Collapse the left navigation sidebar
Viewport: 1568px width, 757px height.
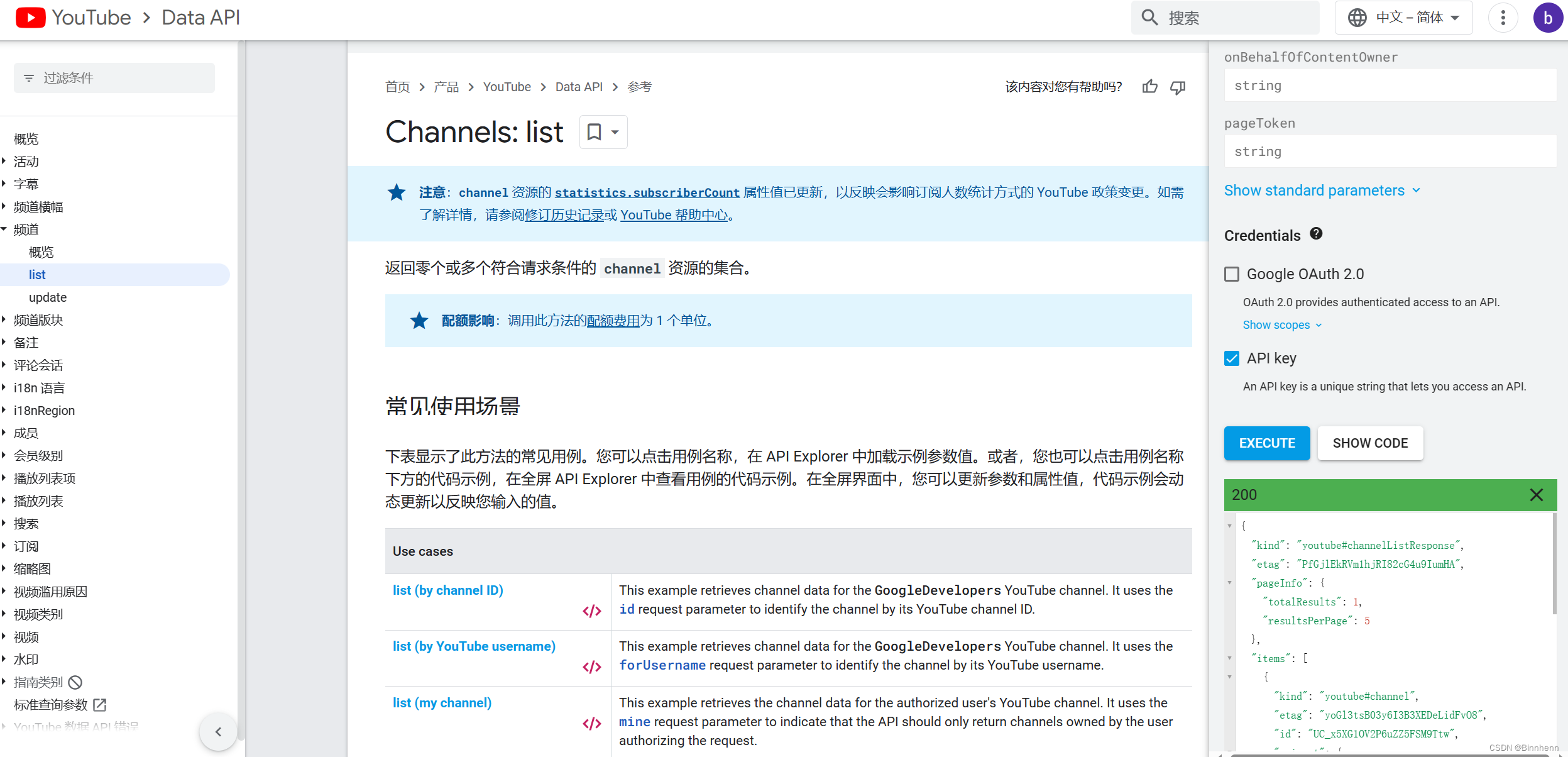218,732
